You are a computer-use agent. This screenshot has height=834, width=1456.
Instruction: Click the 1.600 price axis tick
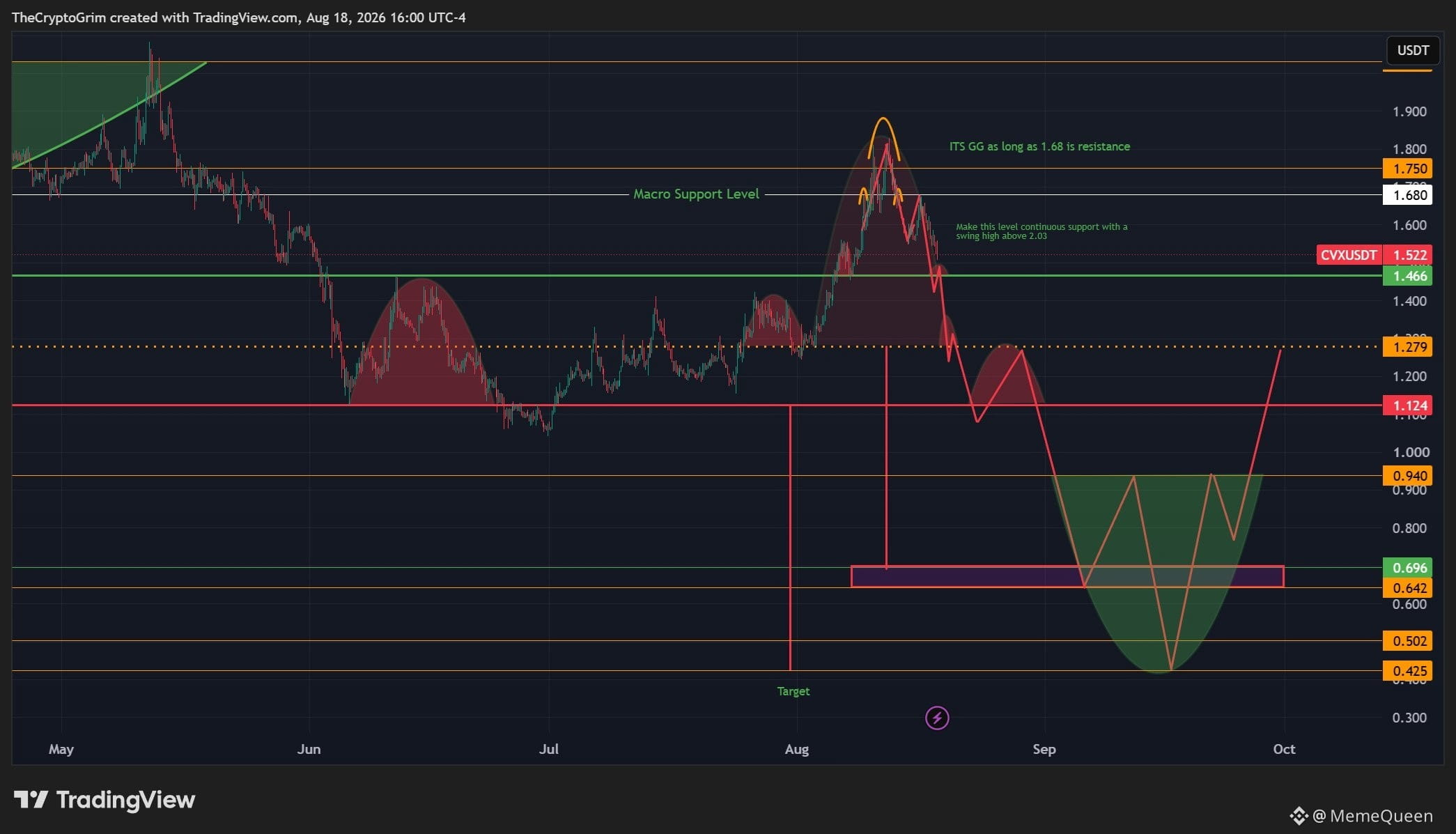click(1409, 225)
